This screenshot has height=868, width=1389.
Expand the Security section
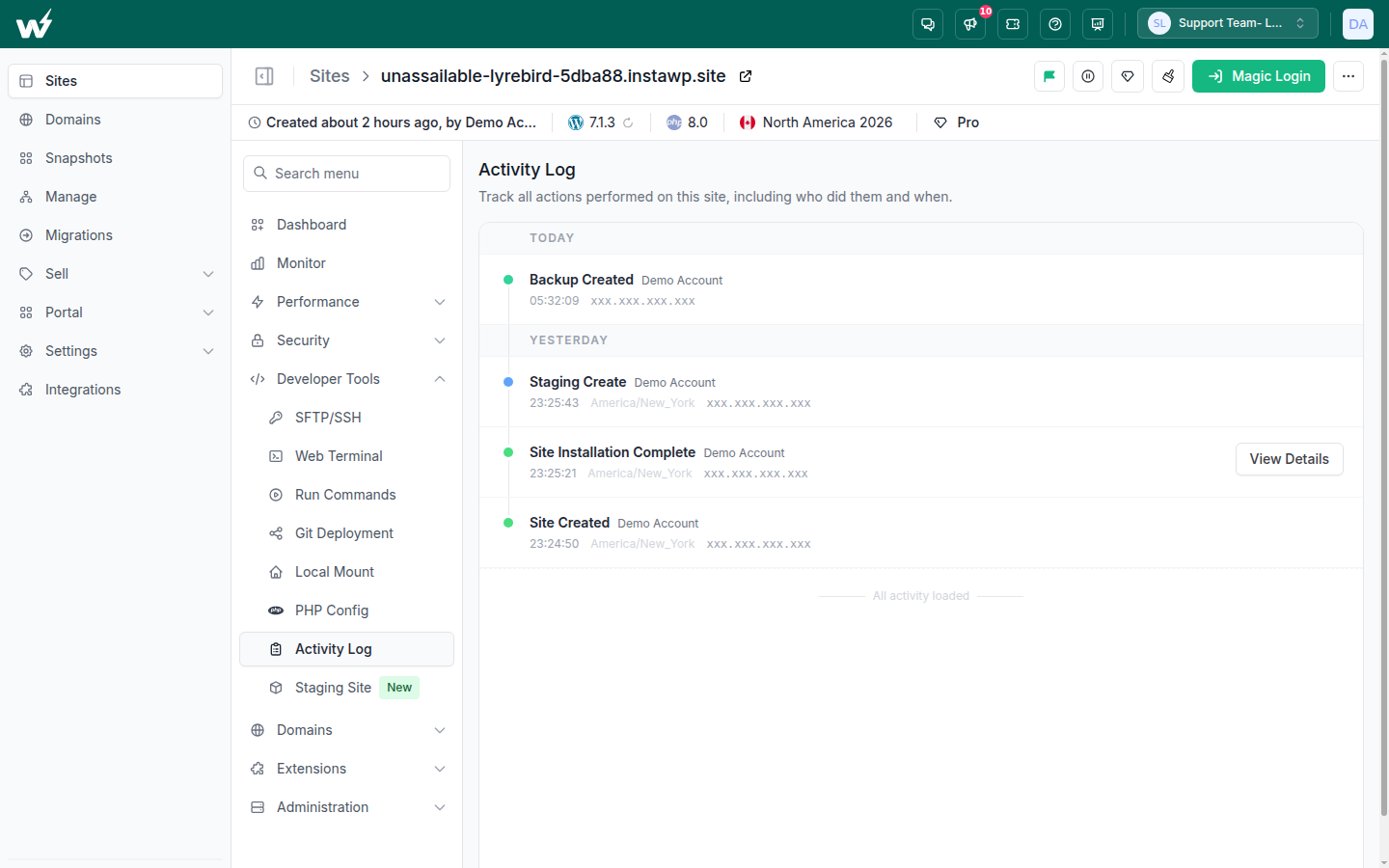click(x=347, y=340)
